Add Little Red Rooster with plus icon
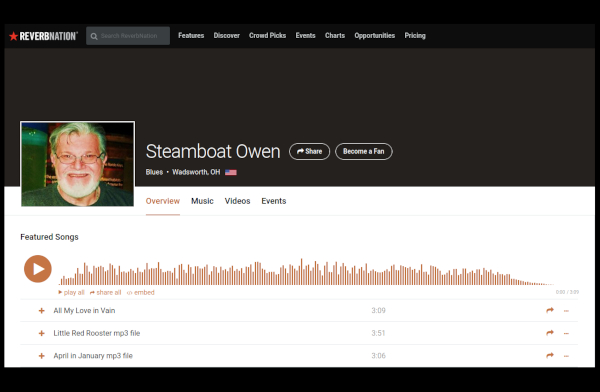 [x=42, y=333]
